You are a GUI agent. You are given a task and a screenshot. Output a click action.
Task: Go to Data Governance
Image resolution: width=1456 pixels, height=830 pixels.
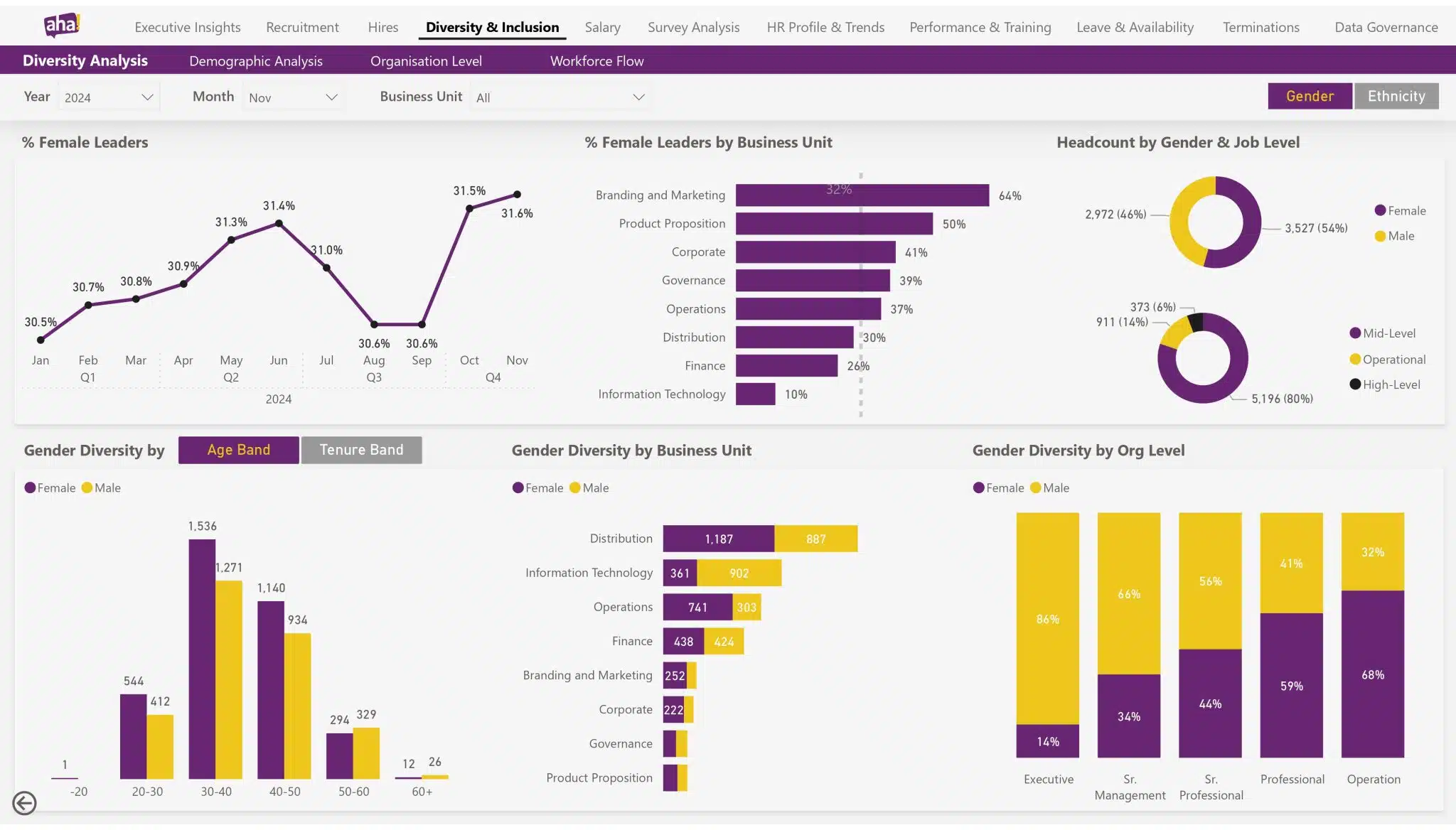pyautogui.click(x=1385, y=27)
